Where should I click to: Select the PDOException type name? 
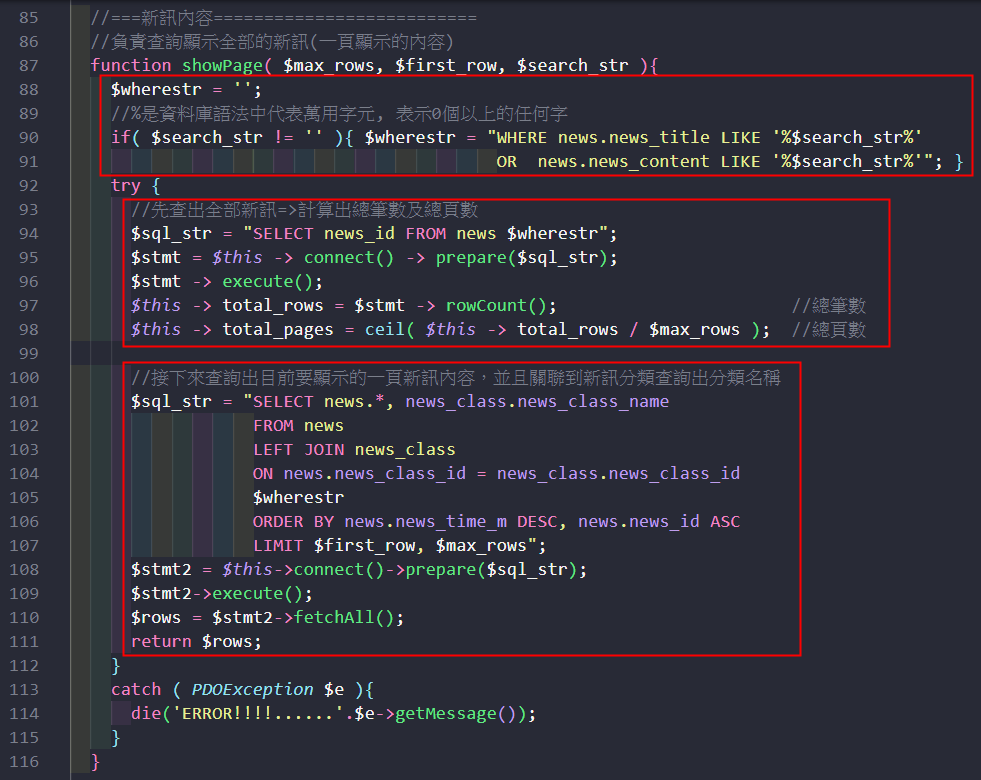tap(253, 689)
